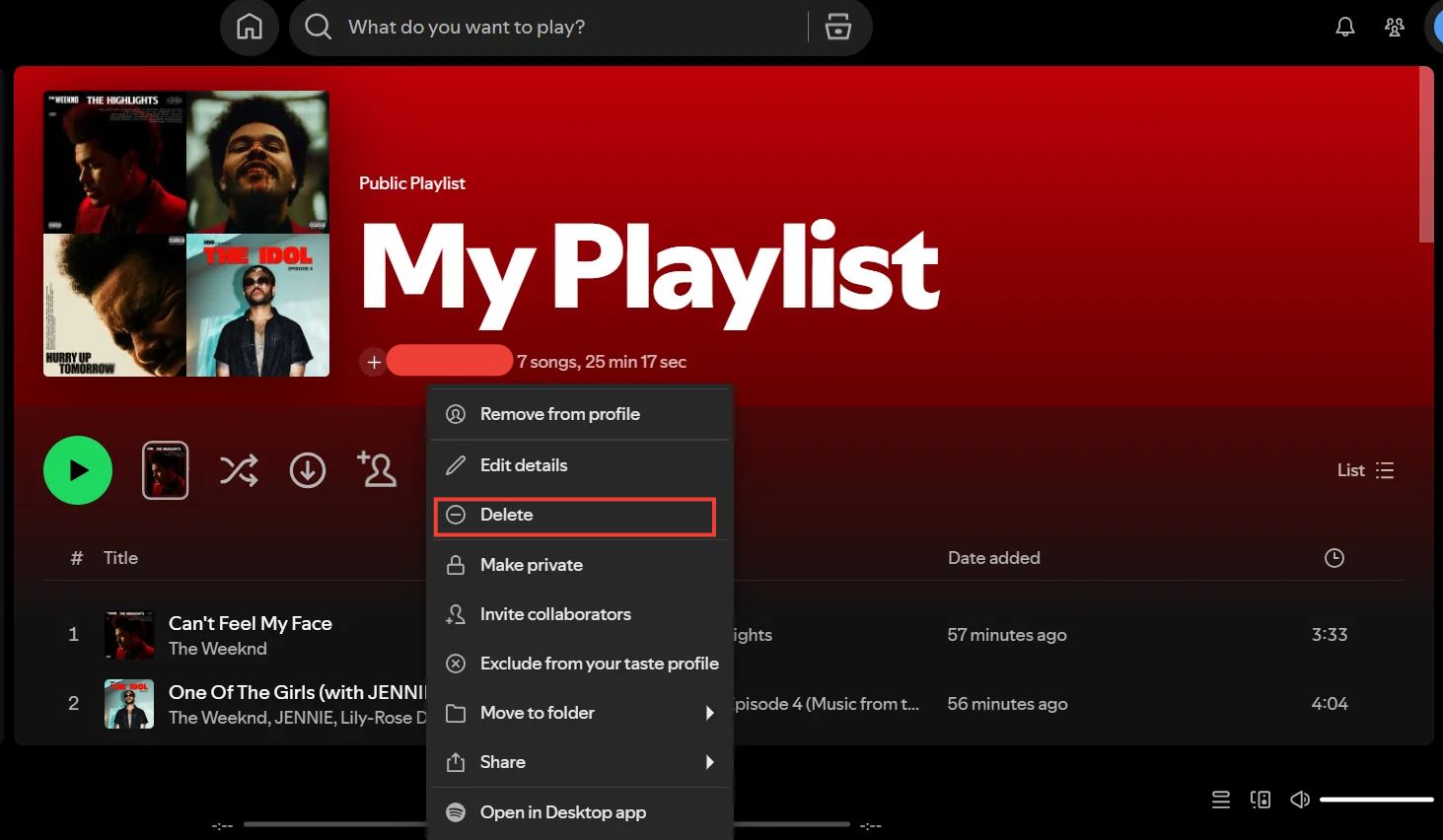The height and width of the screenshot is (840, 1443).
Task: Select Open in Desktop app
Action: tap(562, 811)
